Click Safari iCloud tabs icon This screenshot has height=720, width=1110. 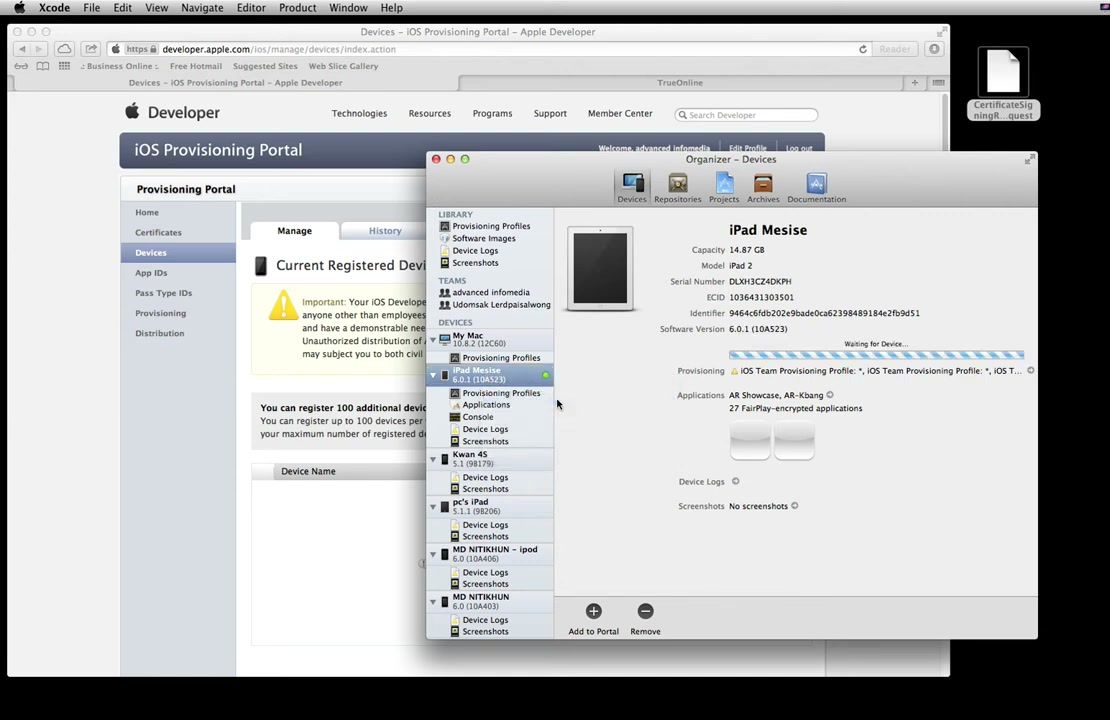pos(64,49)
